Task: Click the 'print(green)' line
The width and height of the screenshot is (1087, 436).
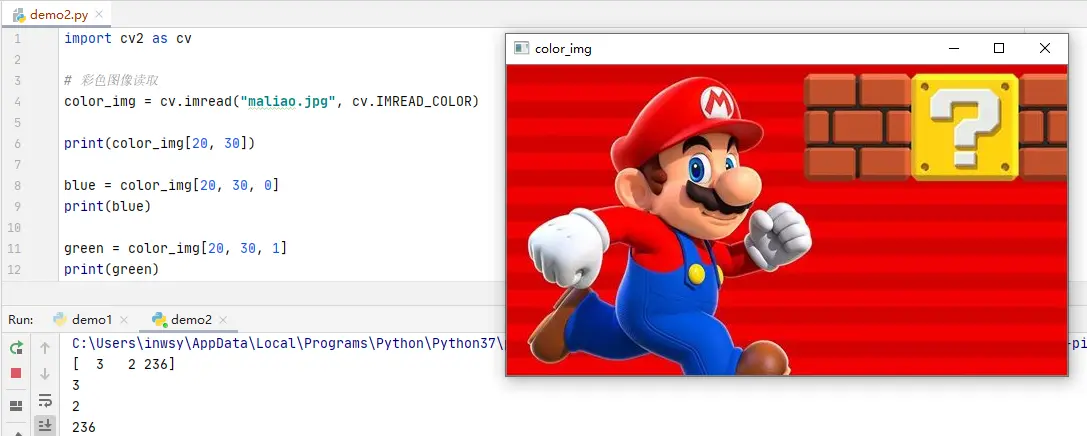Action: click(x=112, y=269)
